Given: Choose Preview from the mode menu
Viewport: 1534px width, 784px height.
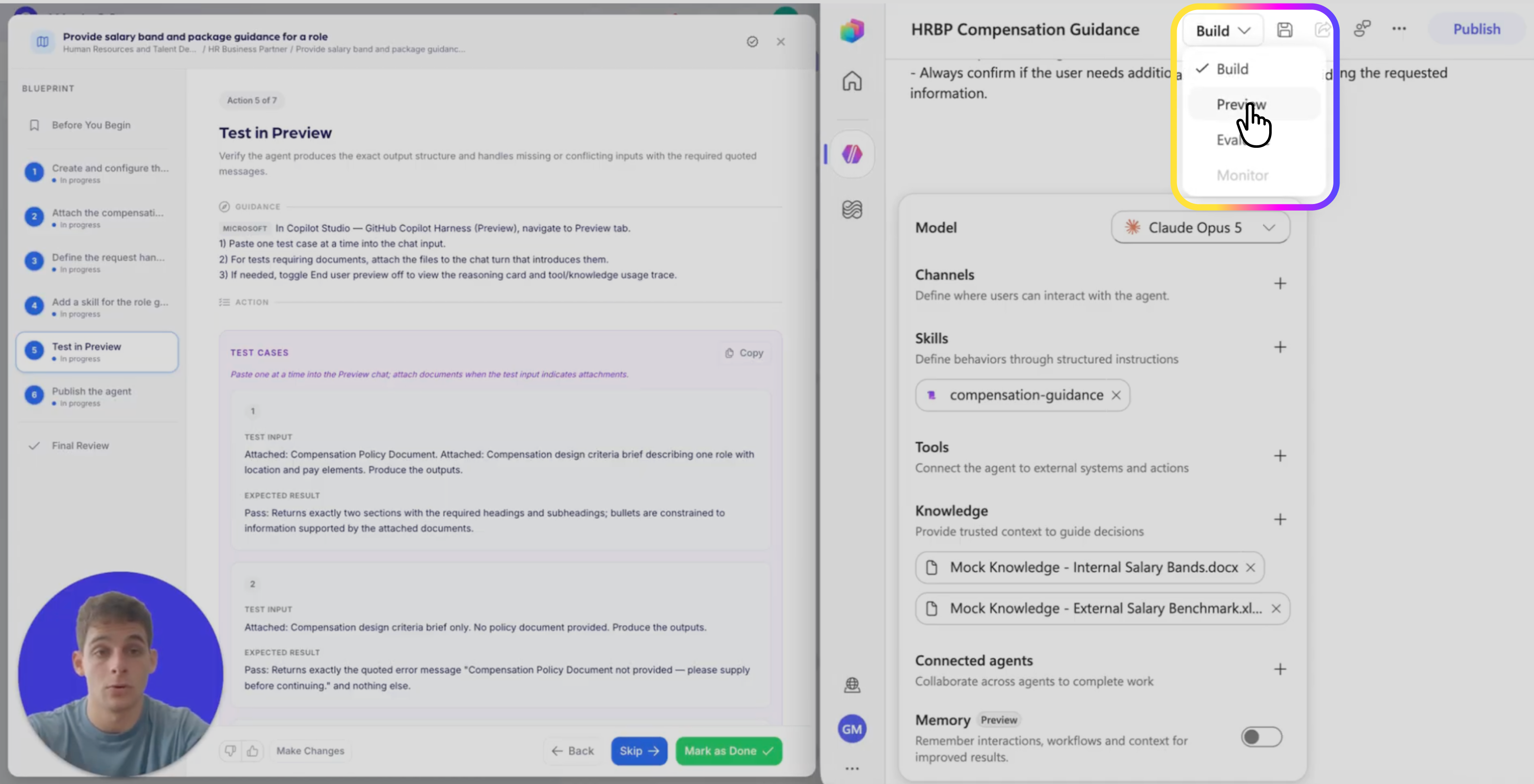Looking at the screenshot, I should tap(1253, 105).
